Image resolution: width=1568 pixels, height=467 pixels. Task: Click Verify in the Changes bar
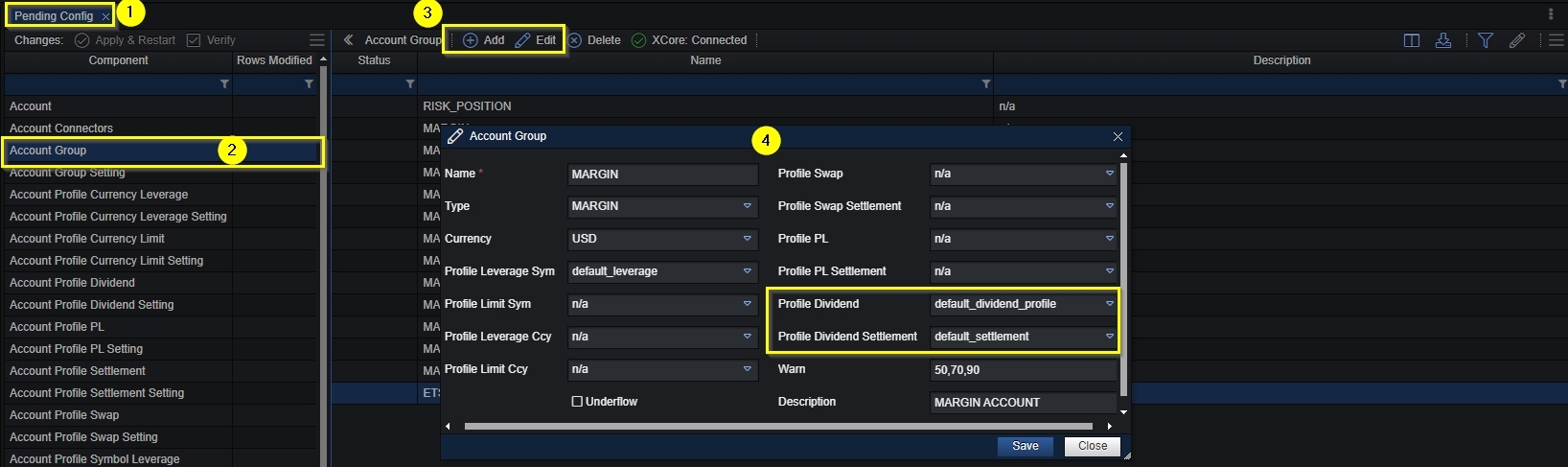pyautogui.click(x=211, y=40)
